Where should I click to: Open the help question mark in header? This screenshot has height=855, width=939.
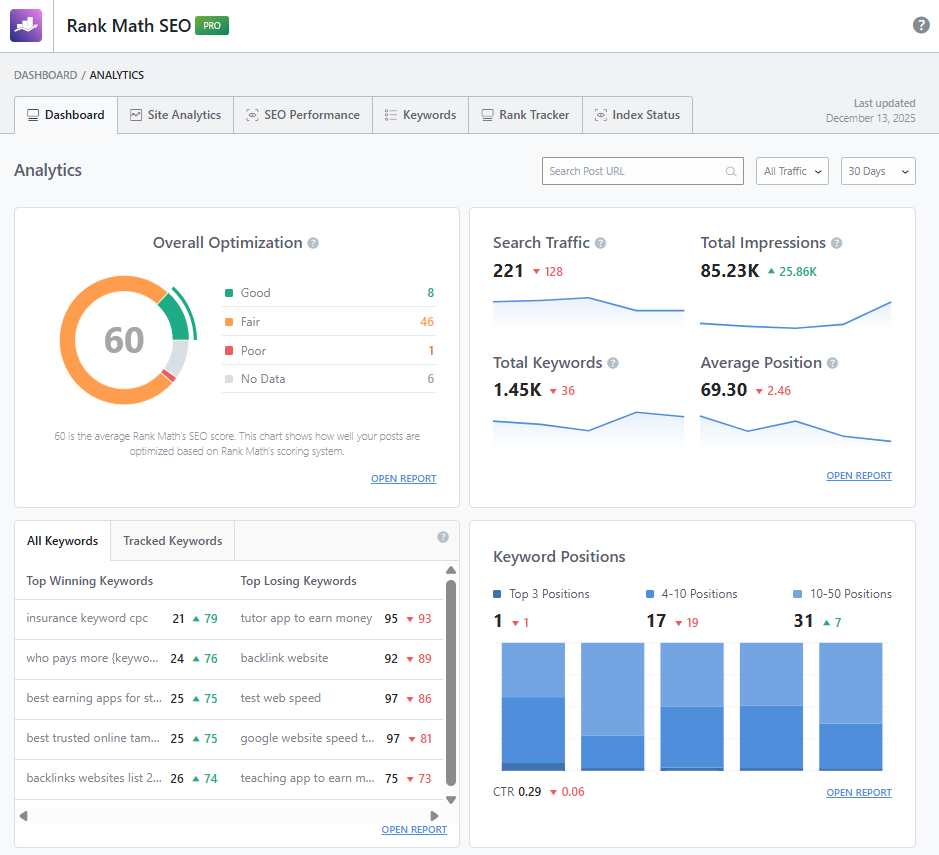pos(920,25)
